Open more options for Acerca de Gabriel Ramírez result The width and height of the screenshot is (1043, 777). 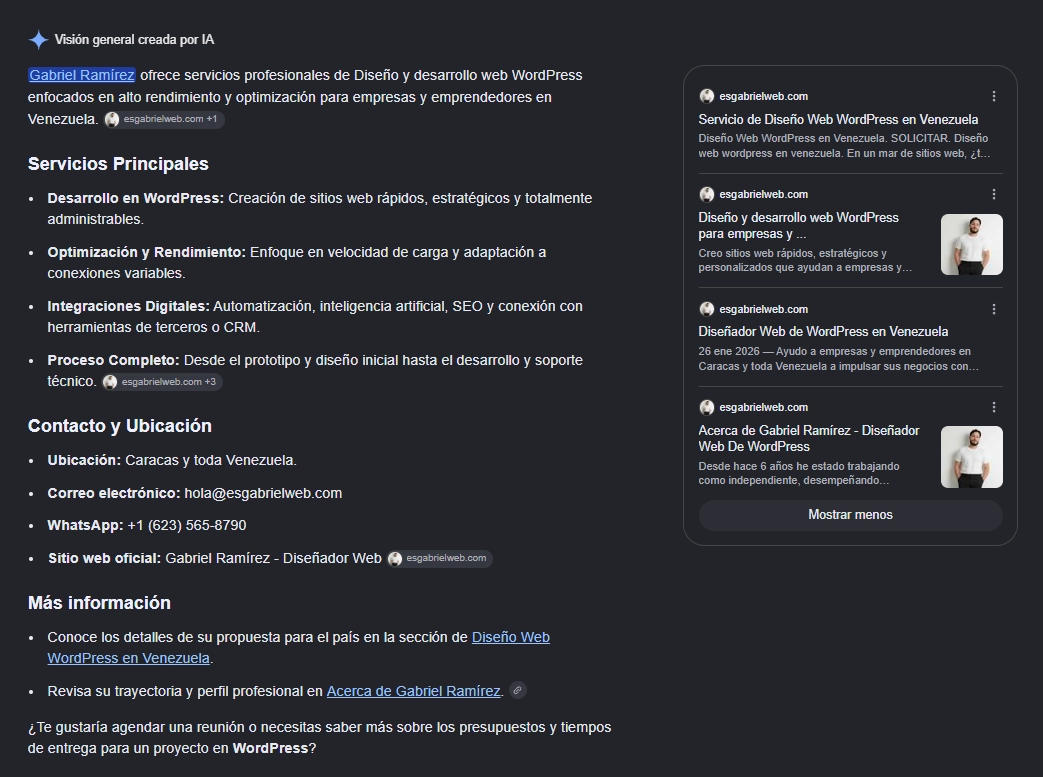click(994, 407)
